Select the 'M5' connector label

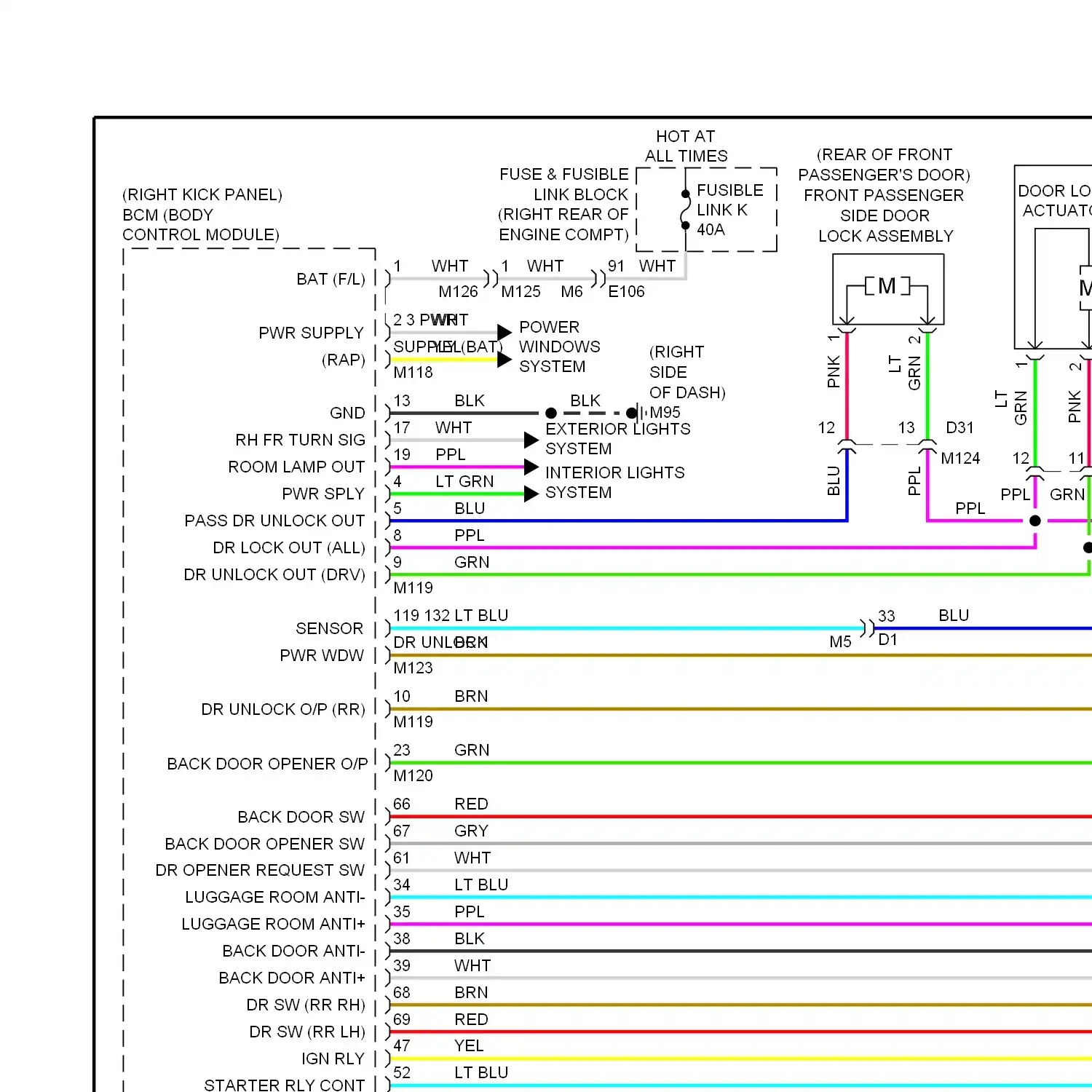pos(840,642)
